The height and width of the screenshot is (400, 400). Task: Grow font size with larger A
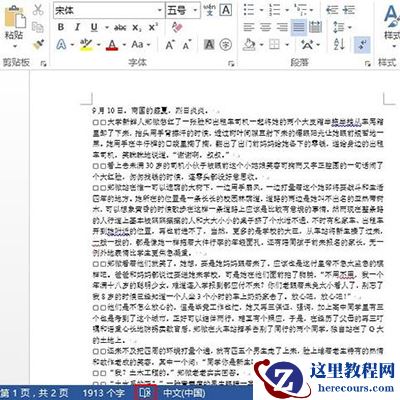pyautogui.click(x=170, y=45)
